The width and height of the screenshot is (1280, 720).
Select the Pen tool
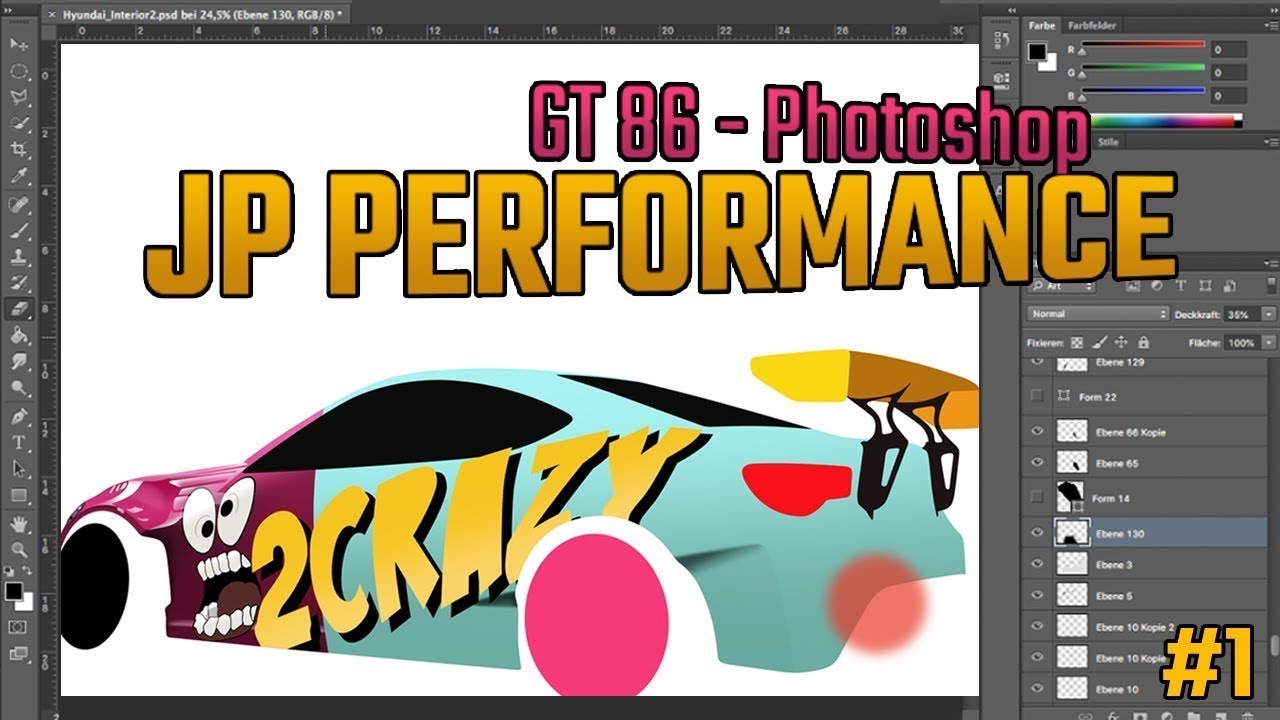(19, 415)
